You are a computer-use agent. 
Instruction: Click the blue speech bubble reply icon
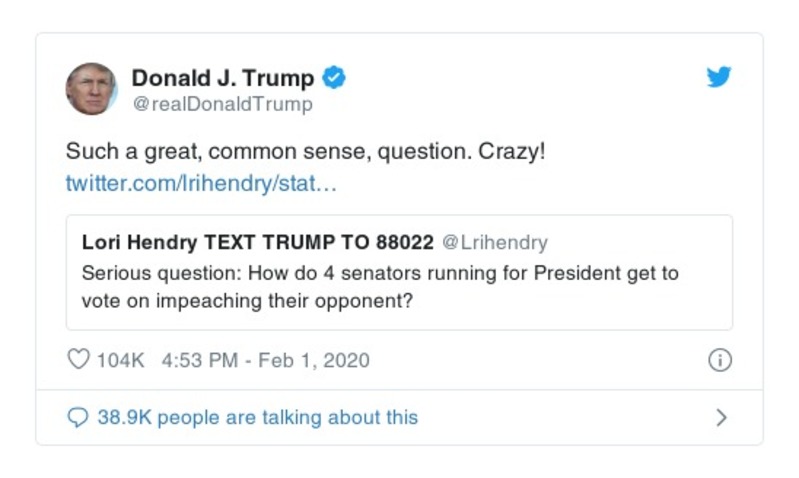pyautogui.click(x=78, y=418)
